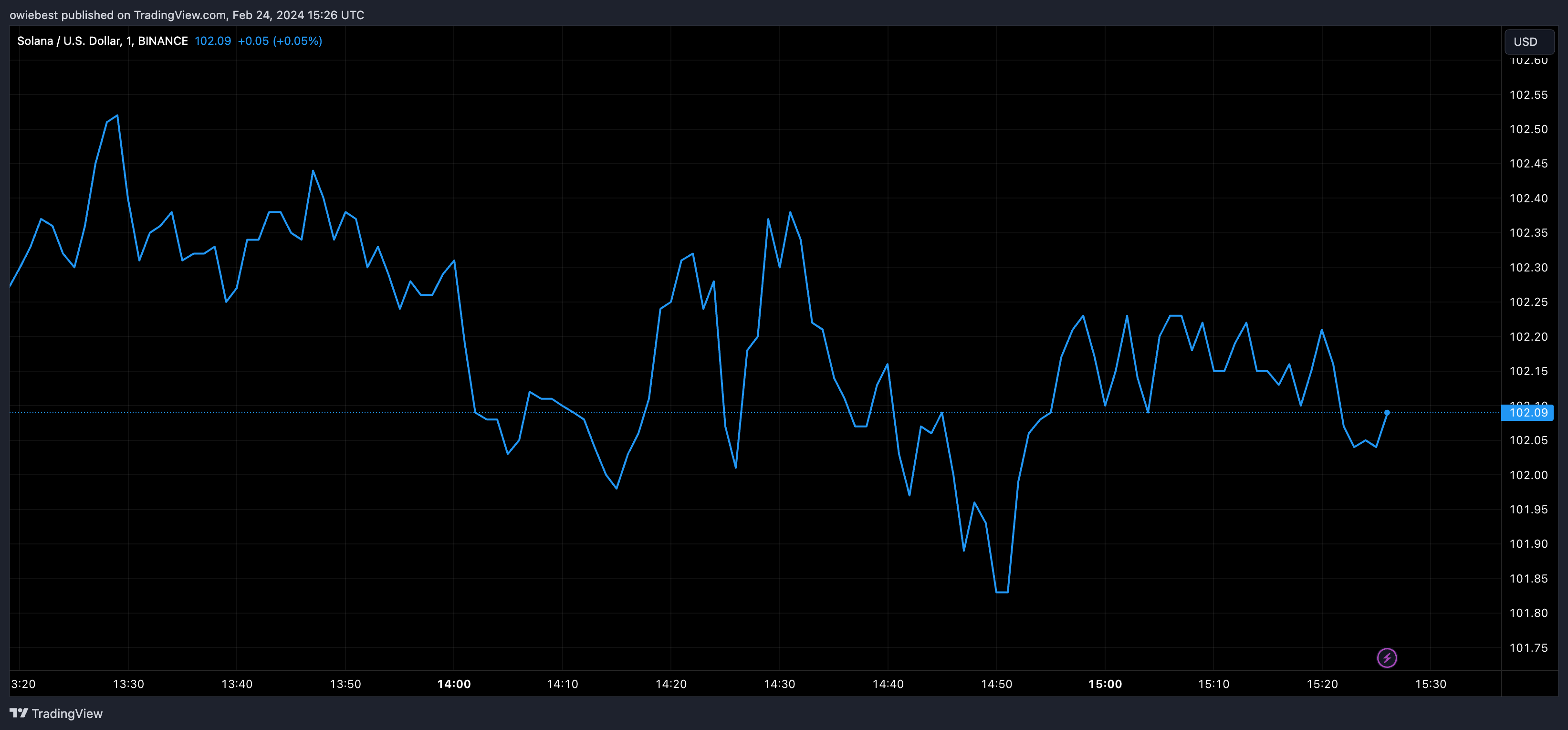
Task: Click the 102.55 price axis label
Action: click(x=1528, y=94)
